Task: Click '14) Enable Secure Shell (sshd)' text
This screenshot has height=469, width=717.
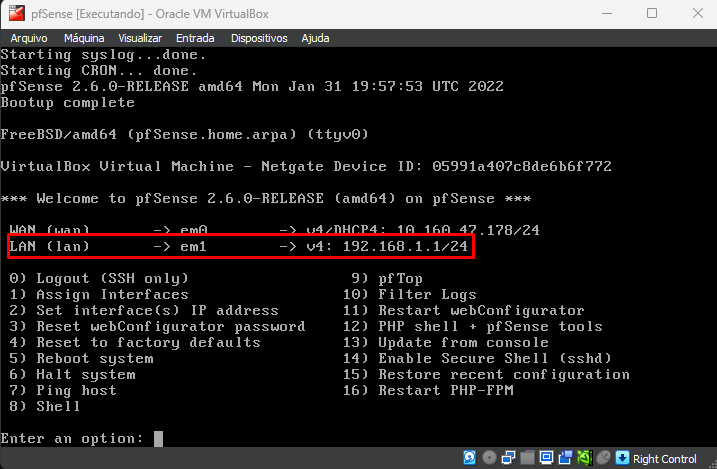Action: (x=477, y=358)
